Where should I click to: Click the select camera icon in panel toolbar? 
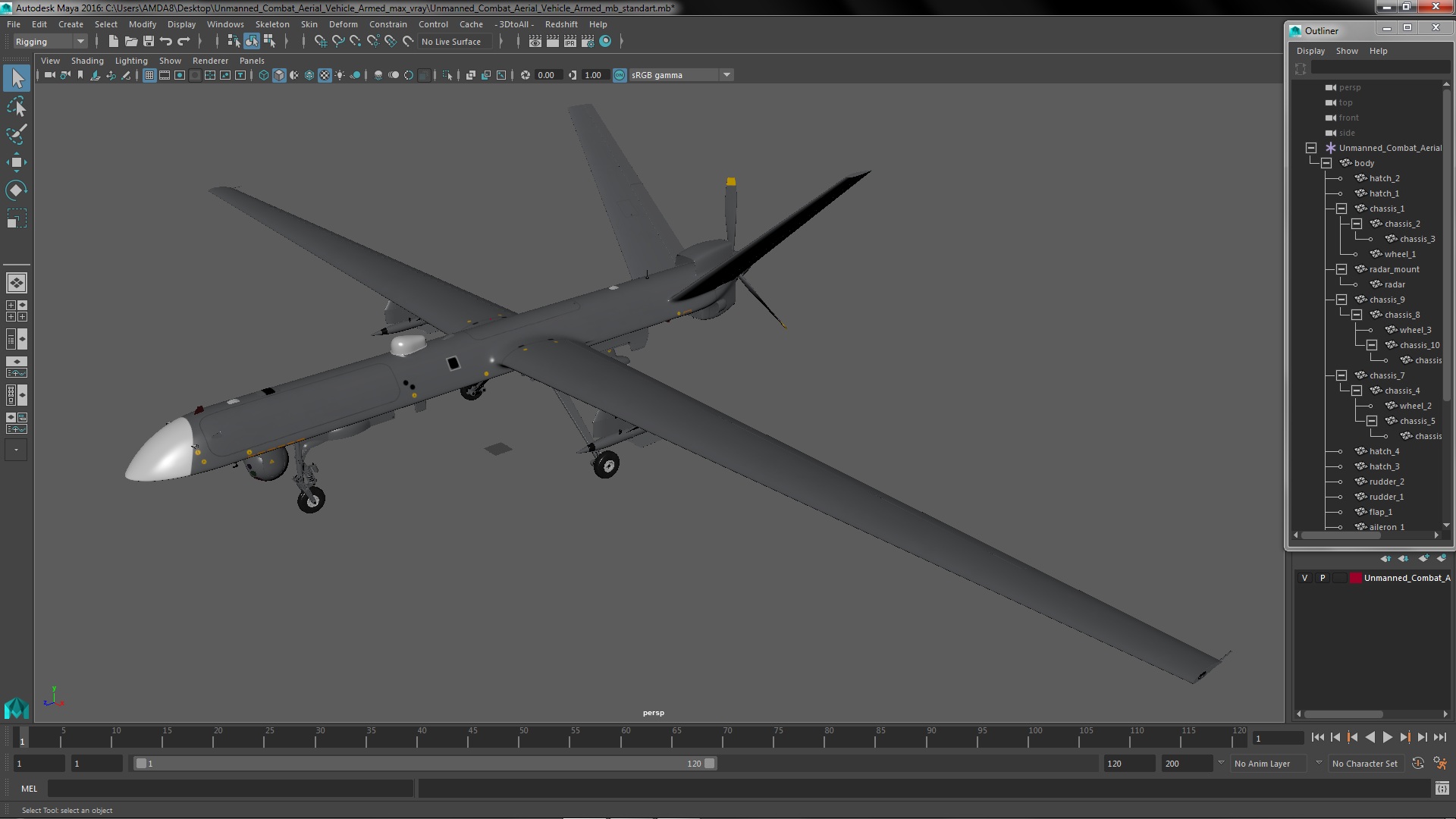tap(49, 75)
